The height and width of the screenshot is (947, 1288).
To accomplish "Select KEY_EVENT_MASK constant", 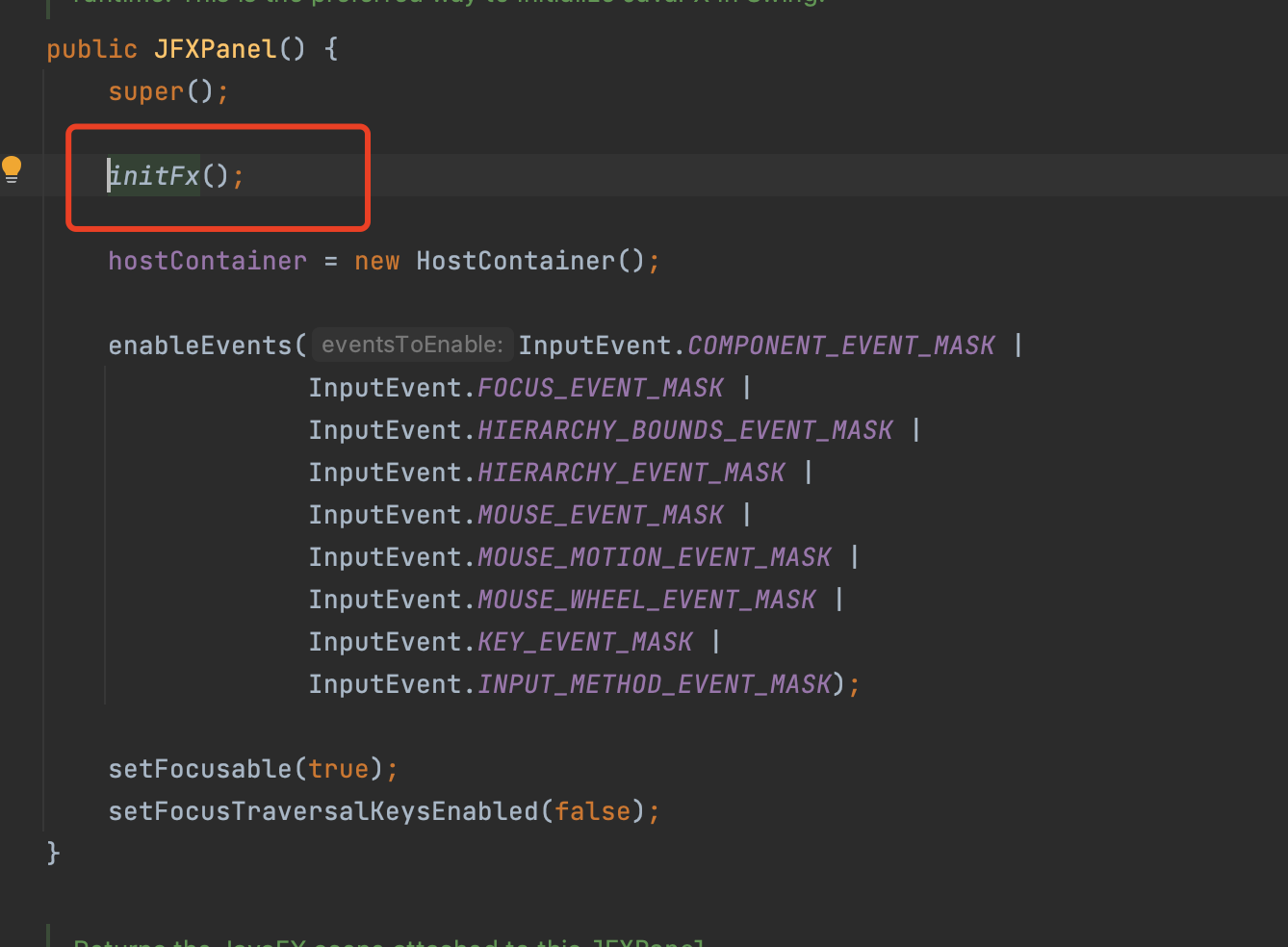I will 584,641.
